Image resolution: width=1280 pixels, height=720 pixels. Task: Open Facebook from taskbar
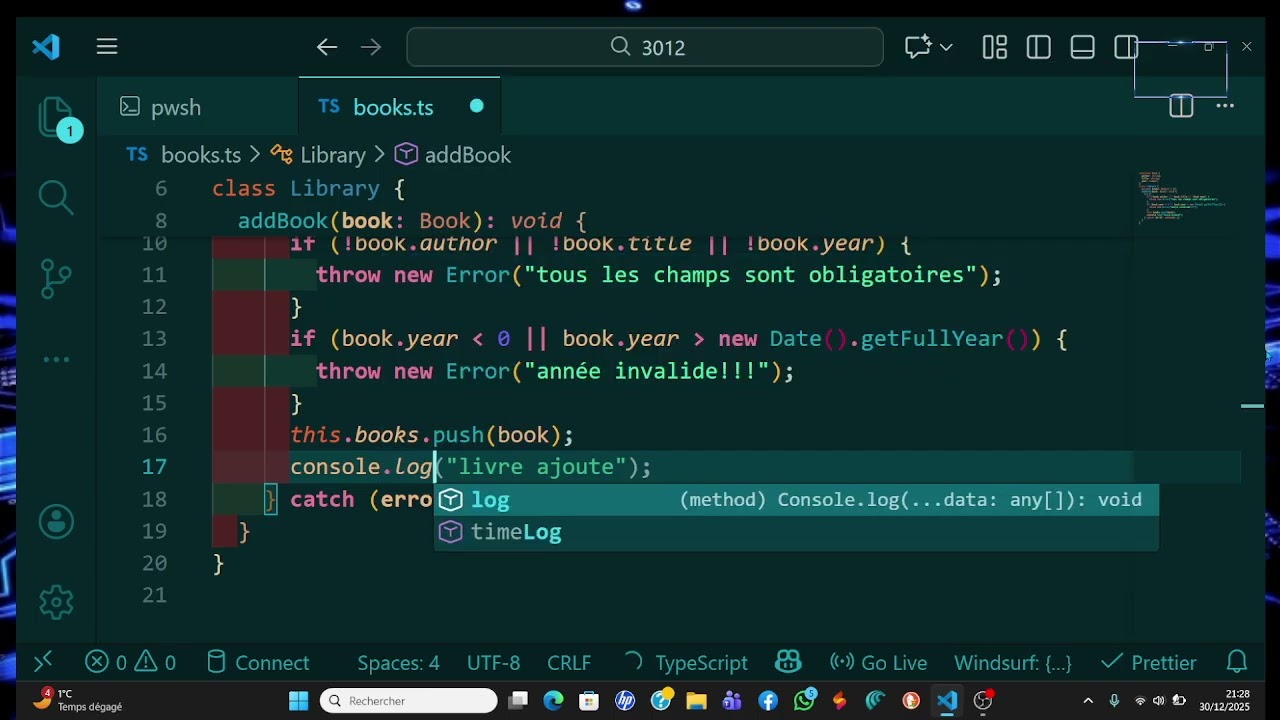(x=768, y=701)
